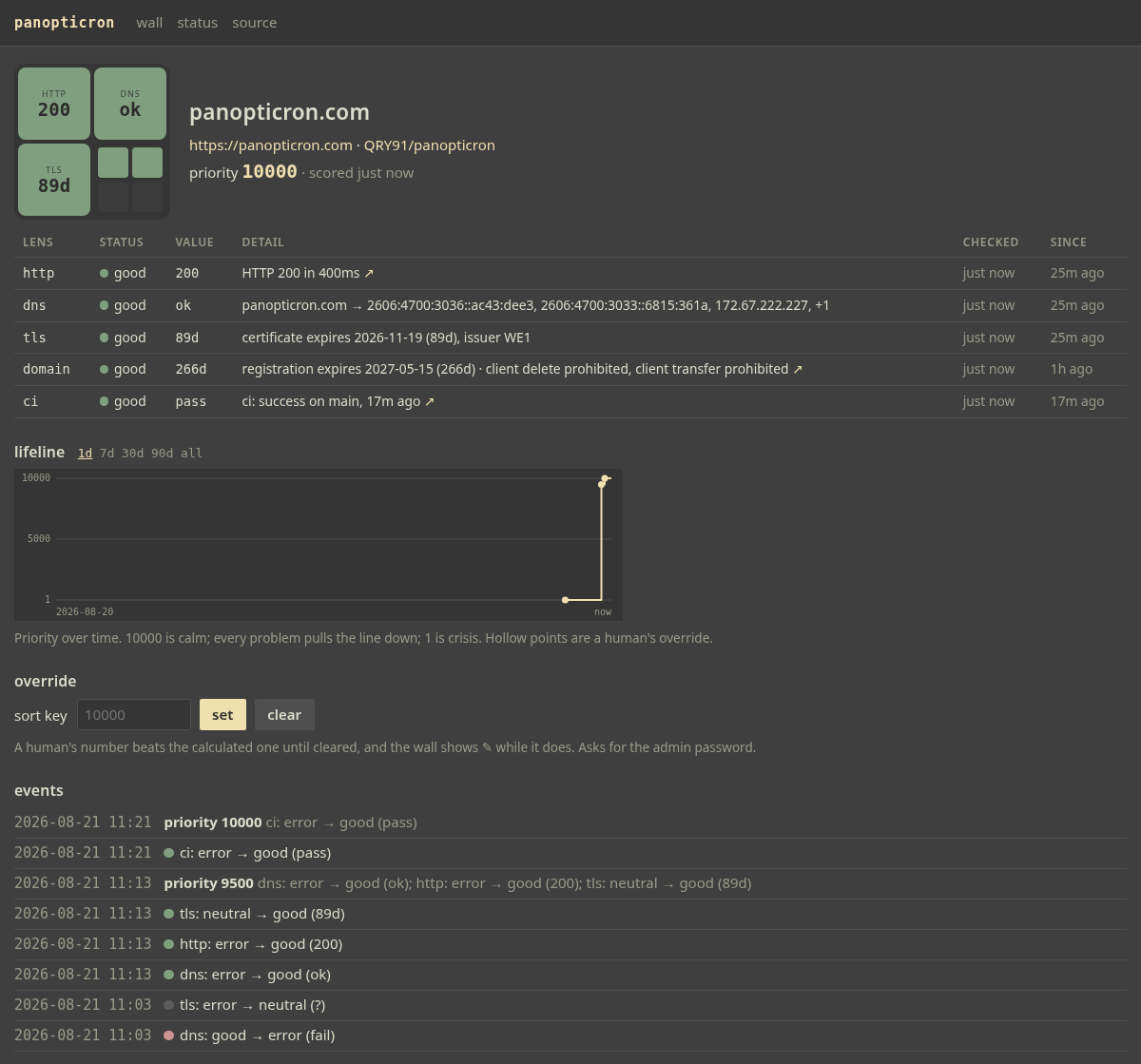Viewport: 1141px width, 1064px height.
Task: Click the red dot on dns good → error event
Action: [169, 1035]
